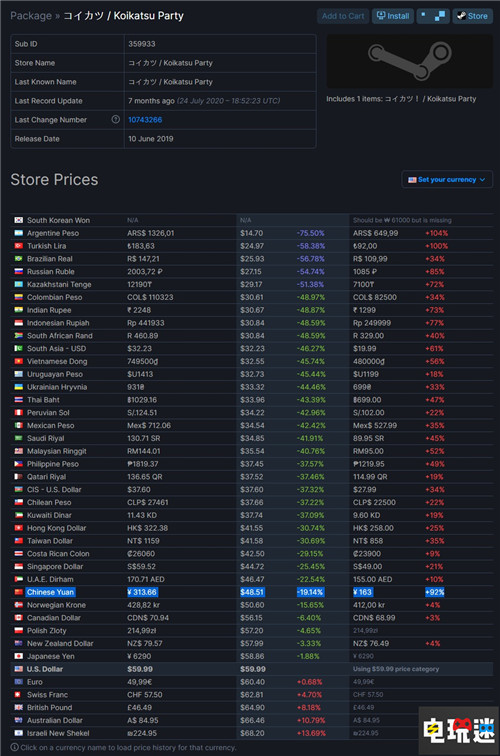Click the Canadian flag icon

click(18, 618)
